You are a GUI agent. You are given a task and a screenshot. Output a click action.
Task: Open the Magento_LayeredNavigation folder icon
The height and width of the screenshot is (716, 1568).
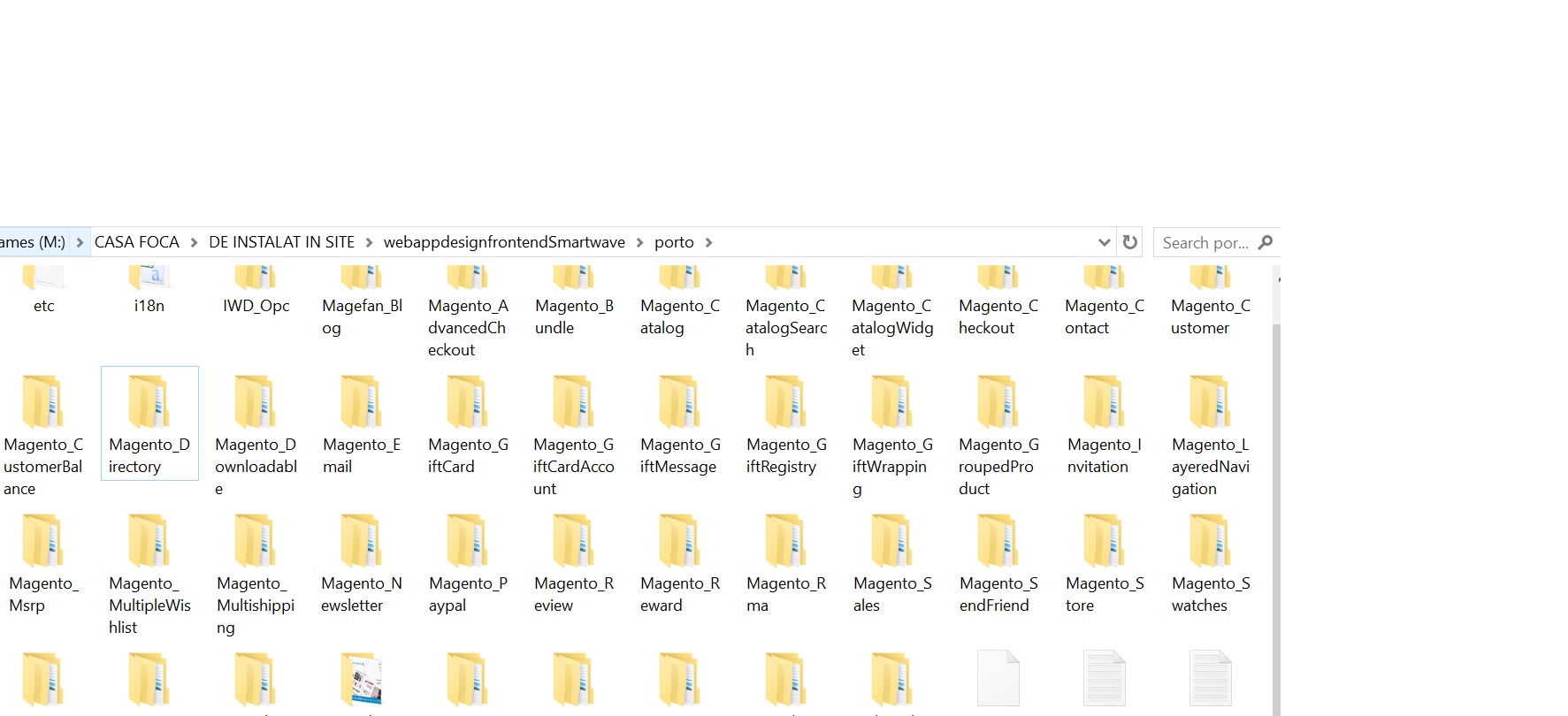point(1210,401)
